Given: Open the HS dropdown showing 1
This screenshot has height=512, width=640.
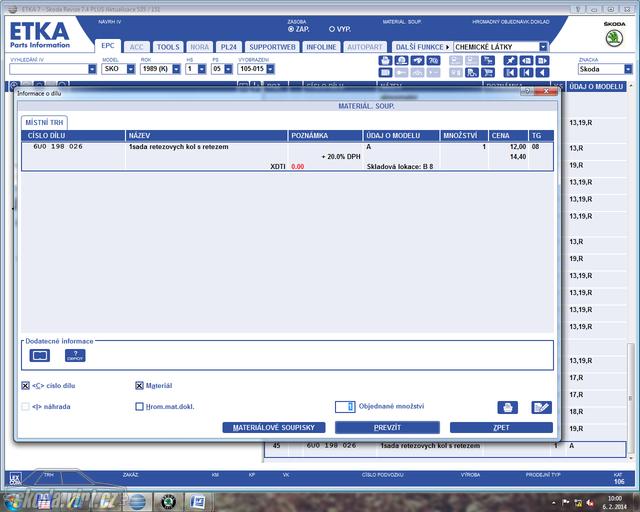Looking at the screenshot, I should (202, 69).
